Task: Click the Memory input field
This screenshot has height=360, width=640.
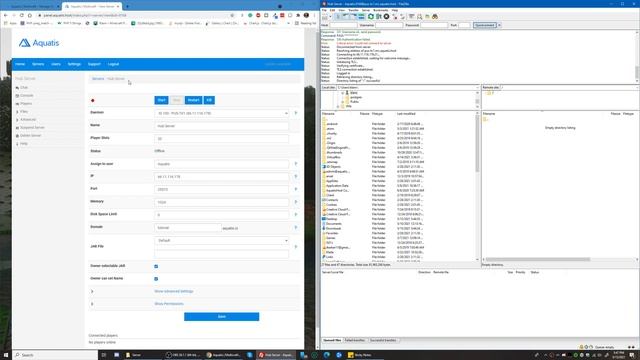Action: pos(221,202)
